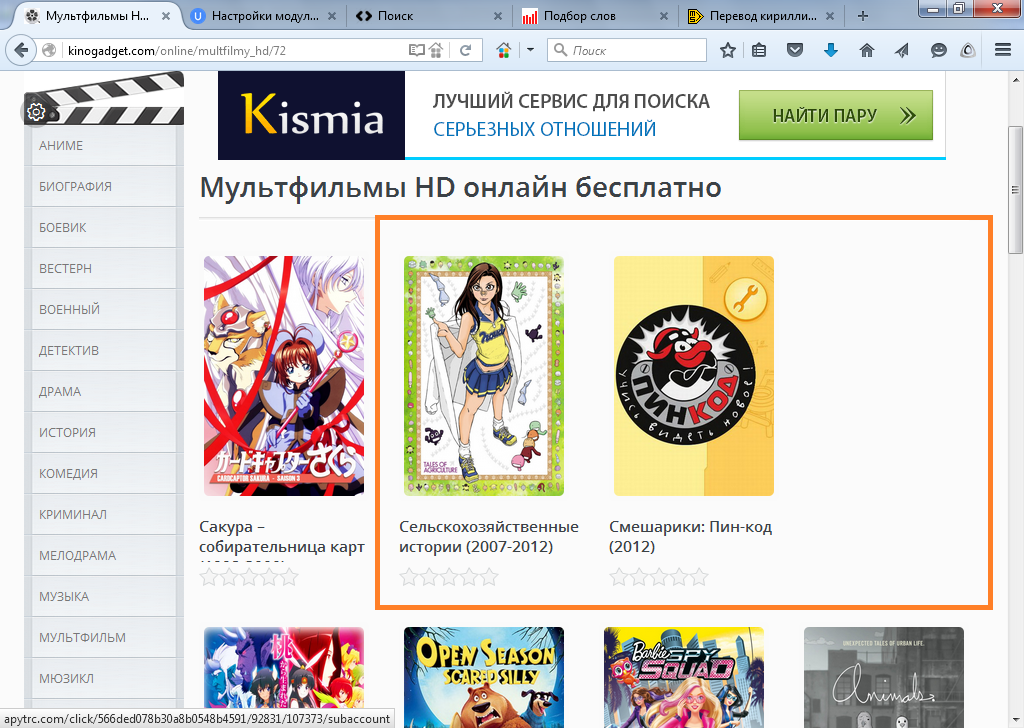Open a new tab with plus button

click(863, 16)
